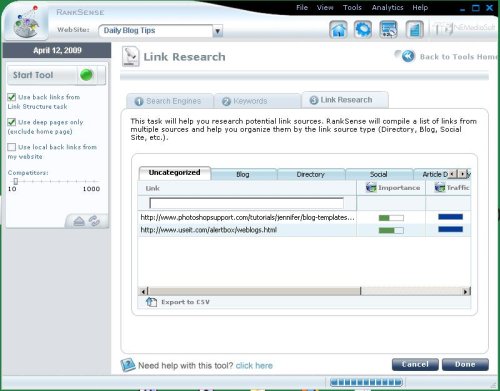Switch to the Search Engines step tab

click(170, 101)
